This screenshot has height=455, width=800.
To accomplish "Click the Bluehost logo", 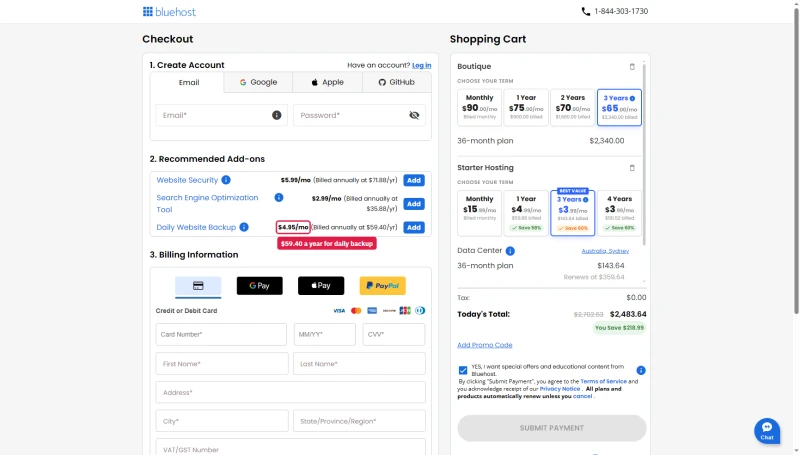I will tap(169, 12).
